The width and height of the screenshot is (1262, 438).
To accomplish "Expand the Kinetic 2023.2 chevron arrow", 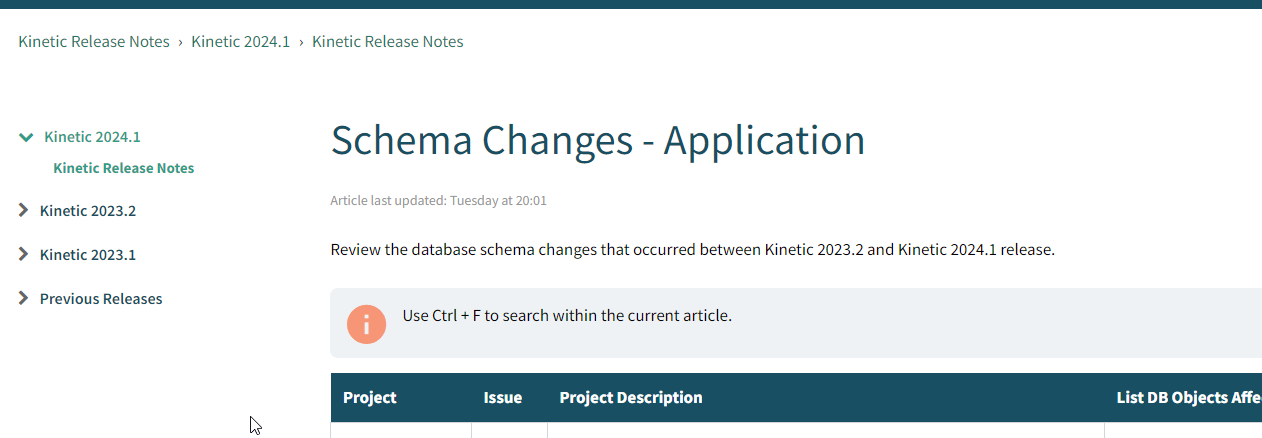I will pos(24,211).
